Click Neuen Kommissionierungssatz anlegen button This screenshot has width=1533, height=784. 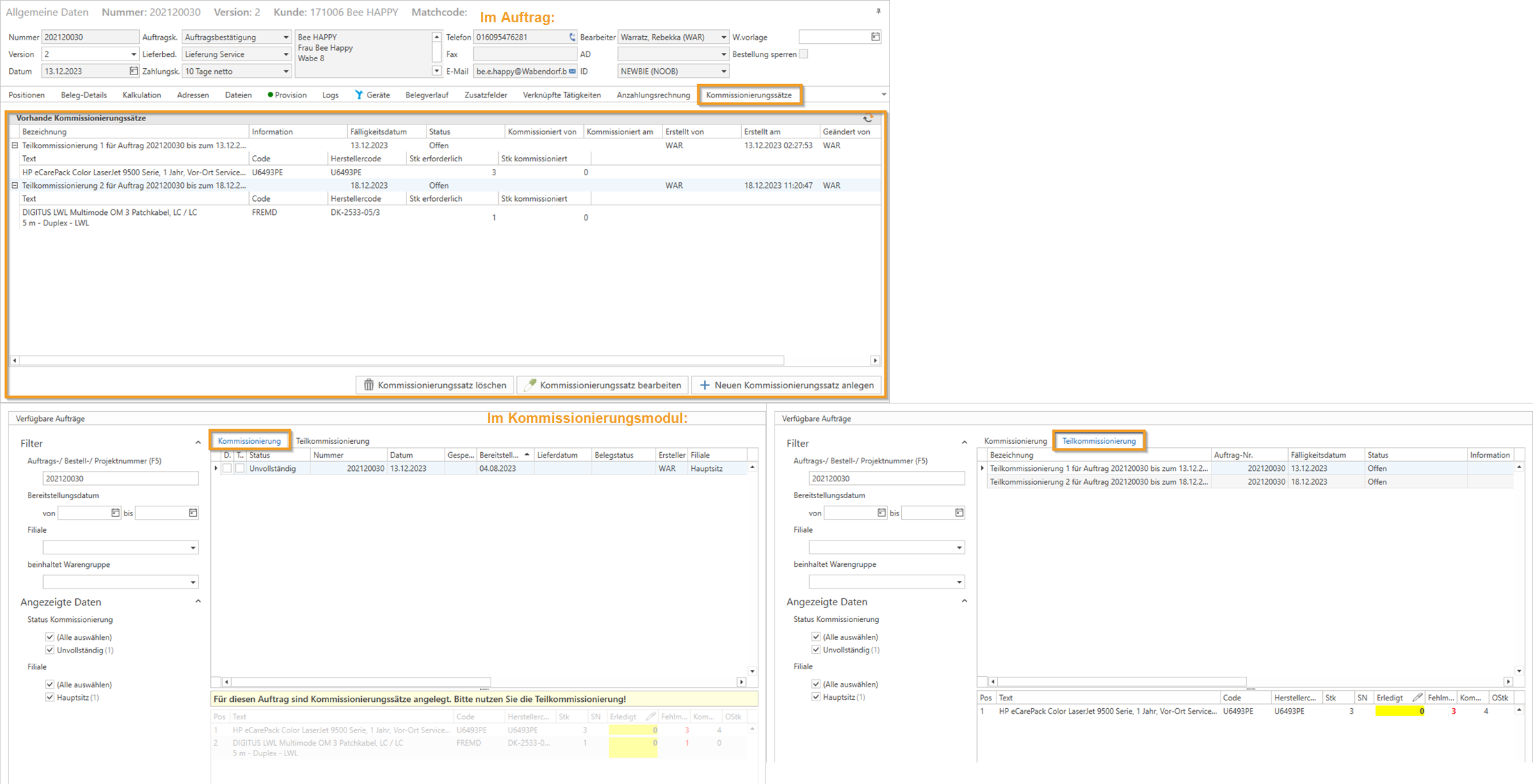786,385
